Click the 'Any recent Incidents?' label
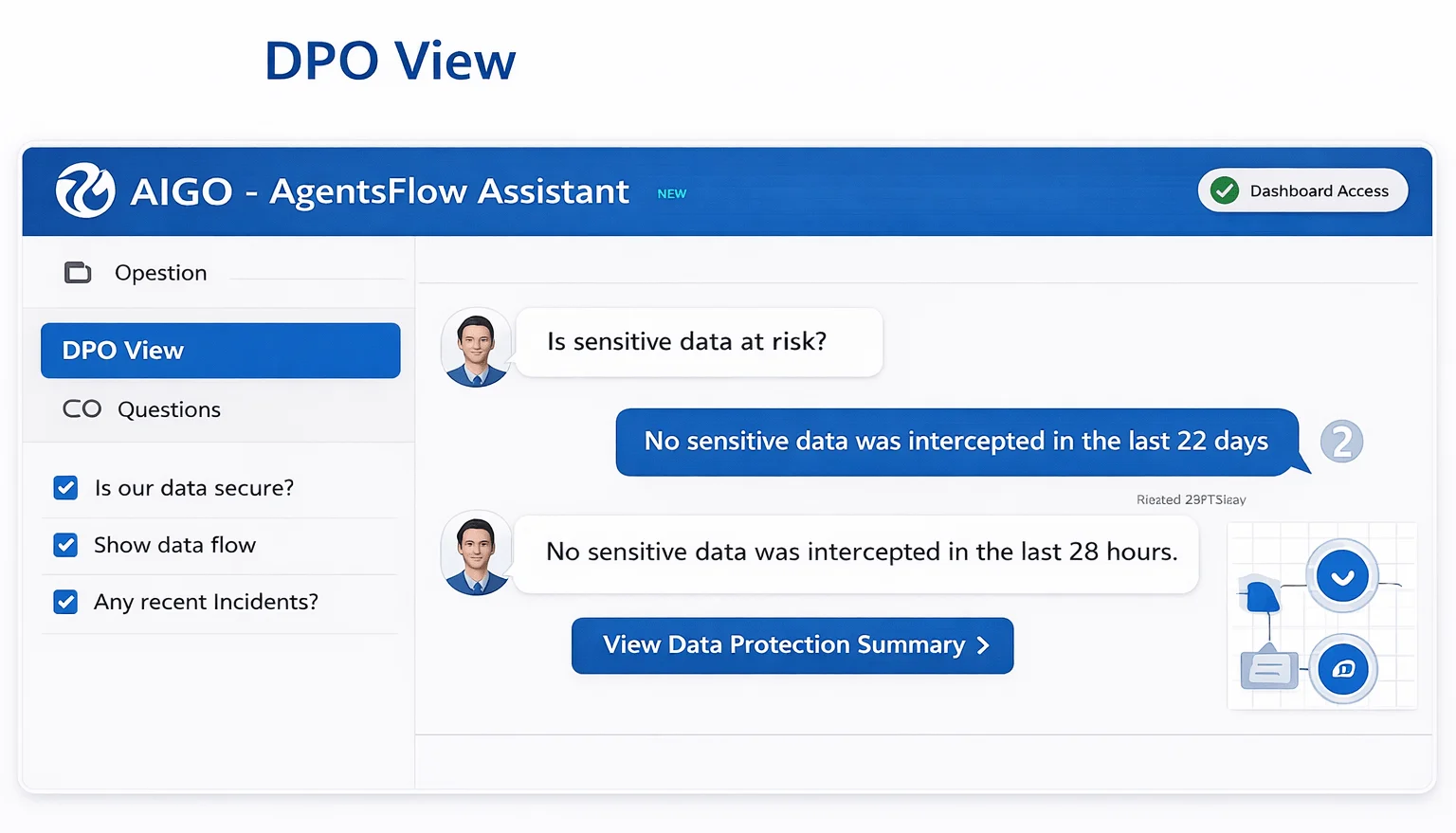Screen dimensions: 1456x833 click(x=206, y=602)
